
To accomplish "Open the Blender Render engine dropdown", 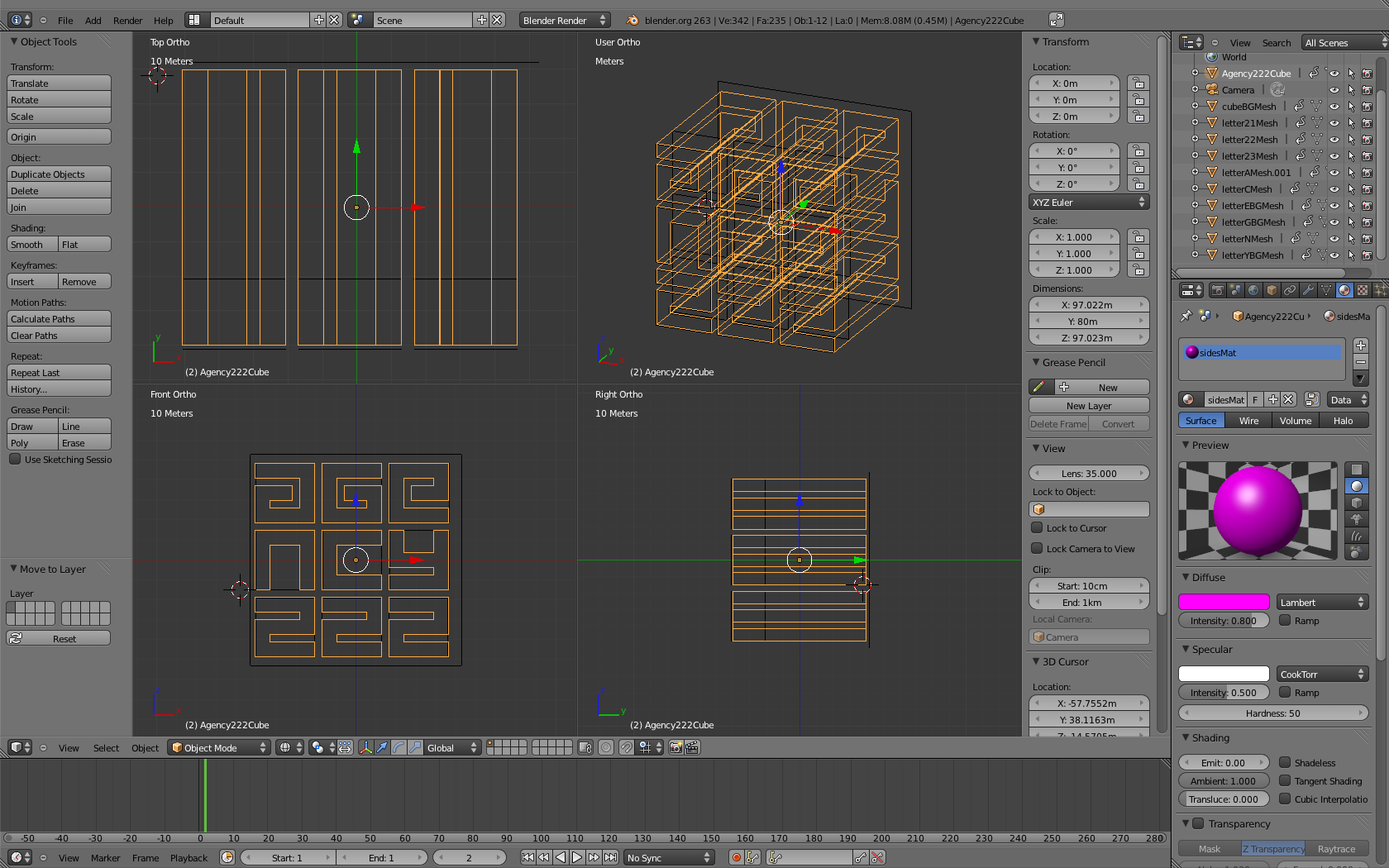I will (565, 21).
